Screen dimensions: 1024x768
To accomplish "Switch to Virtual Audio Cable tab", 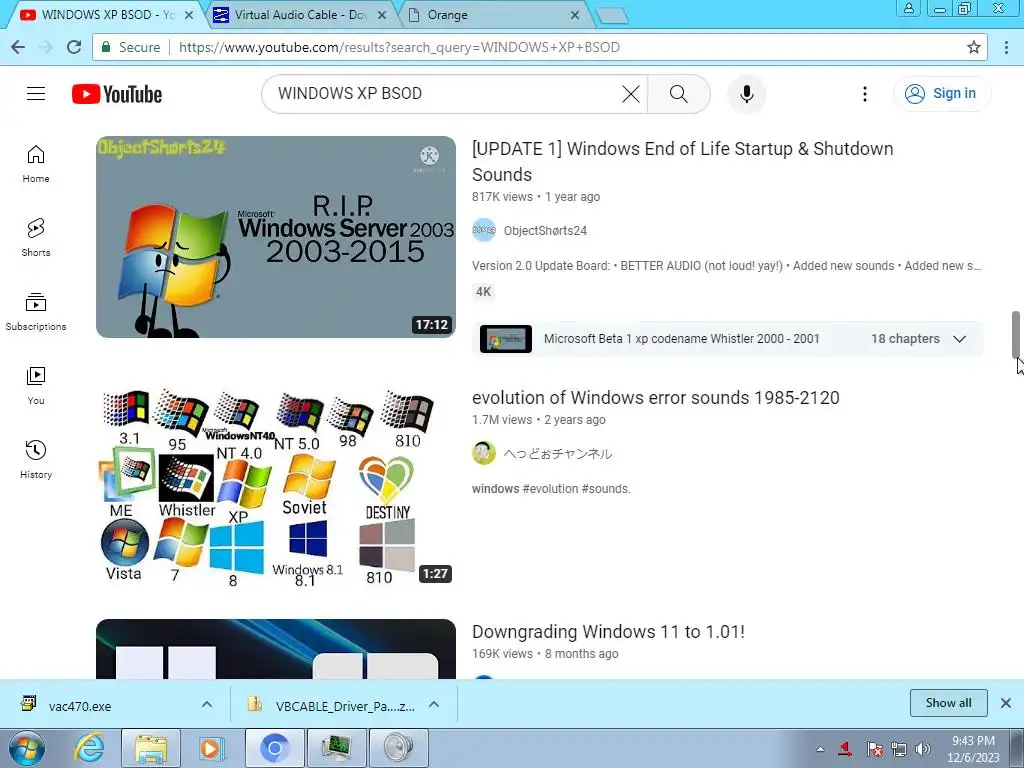I will [x=299, y=15].
